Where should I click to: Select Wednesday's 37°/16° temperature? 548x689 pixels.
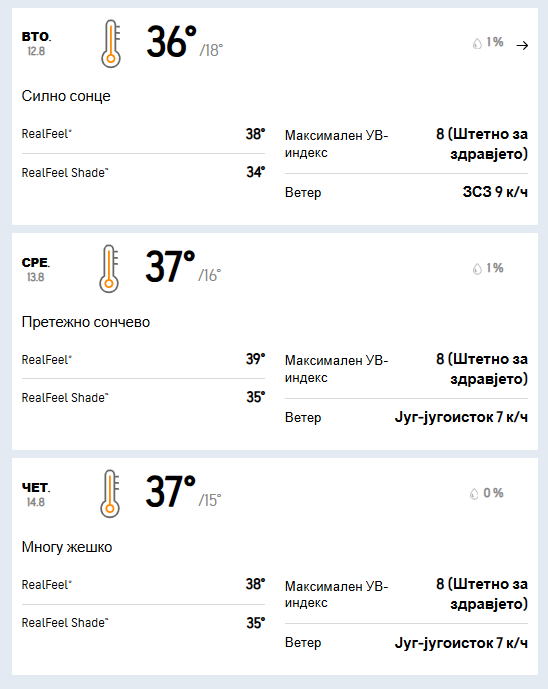pyautogui.click(x=183, y=267)
